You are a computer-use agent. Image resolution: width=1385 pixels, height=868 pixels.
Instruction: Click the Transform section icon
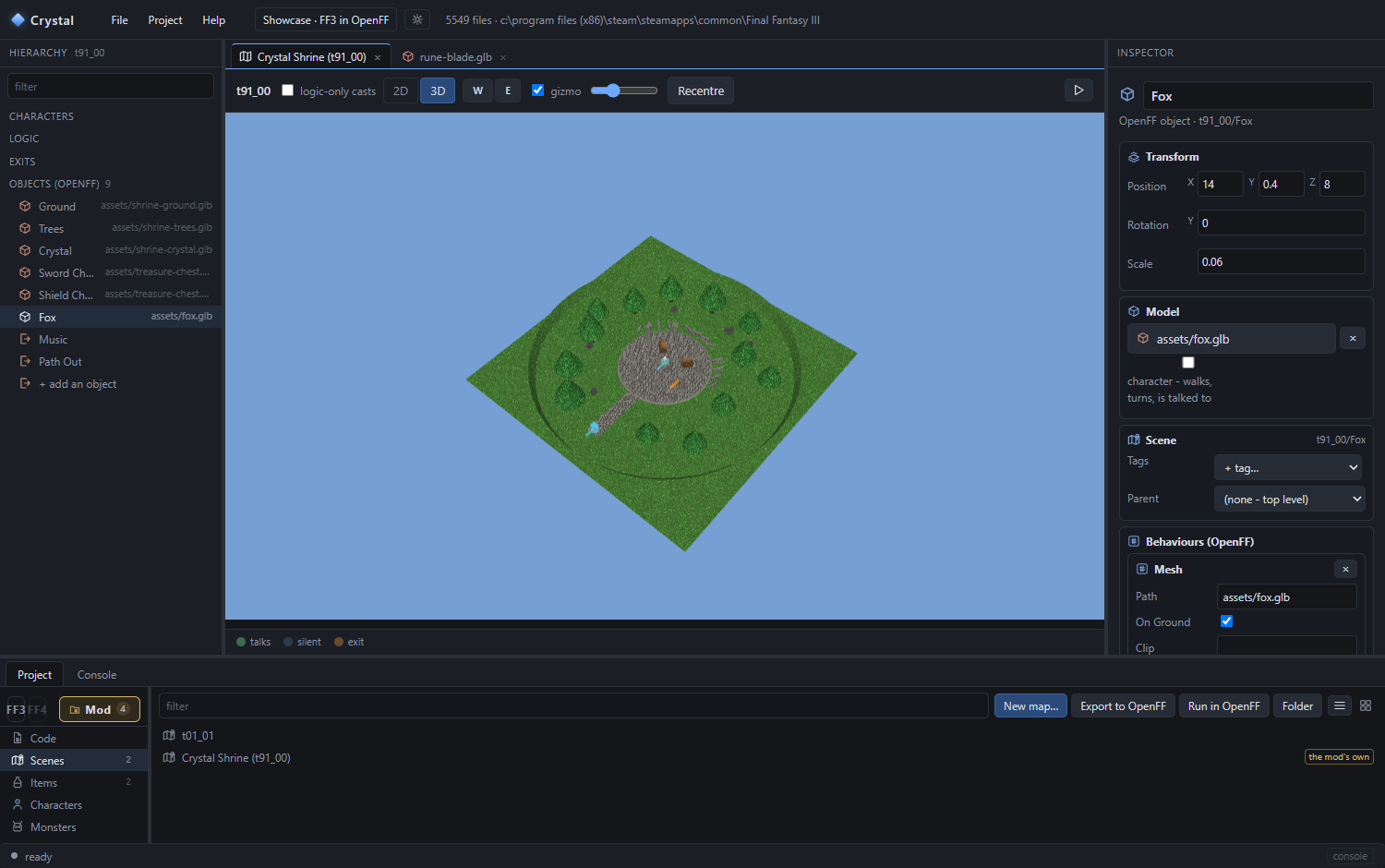[x=1134, y=157]
